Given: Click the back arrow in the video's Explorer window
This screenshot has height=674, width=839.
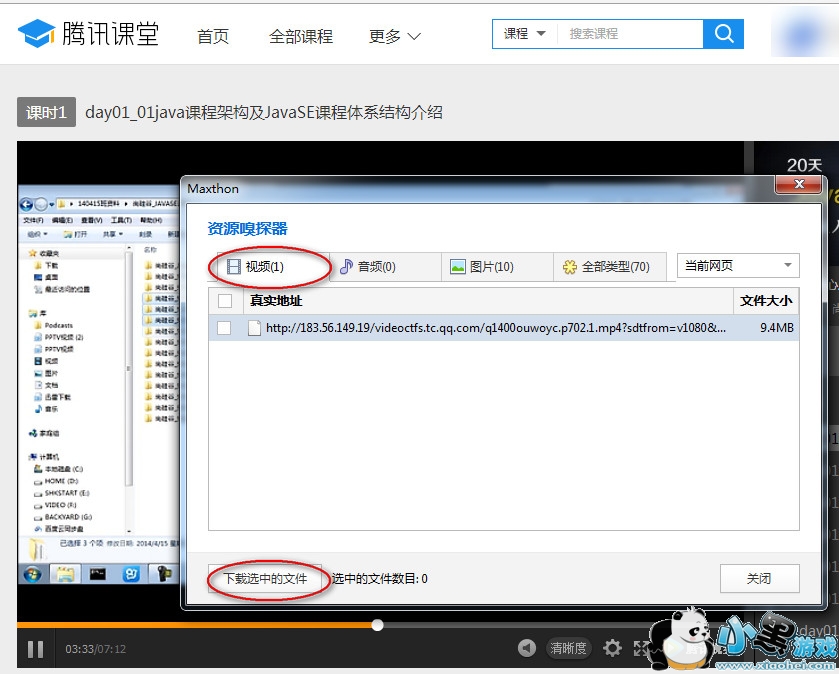Looking at the screenshot, I should click(x=26, y=204).
